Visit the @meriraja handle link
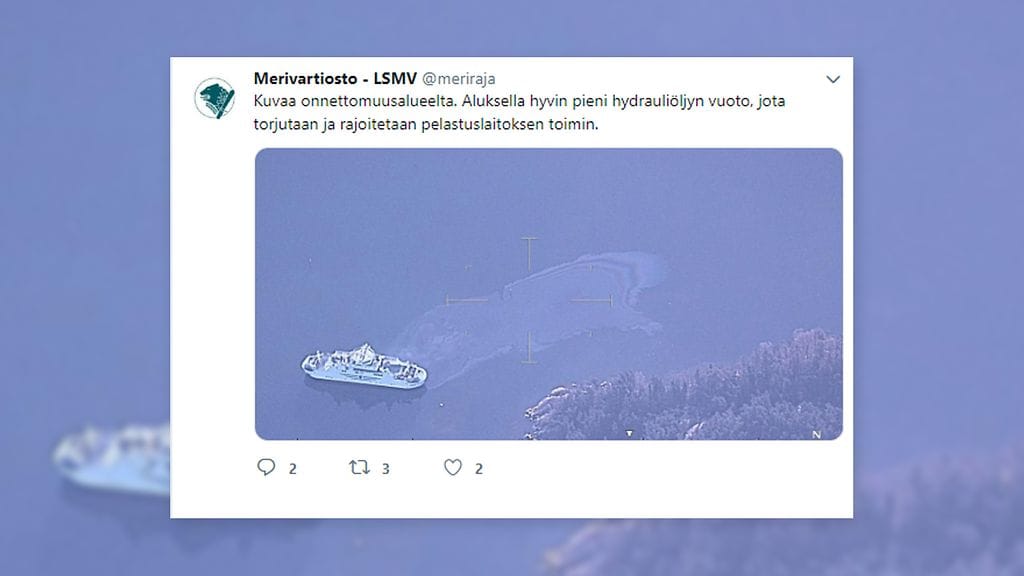 point(458,78)
